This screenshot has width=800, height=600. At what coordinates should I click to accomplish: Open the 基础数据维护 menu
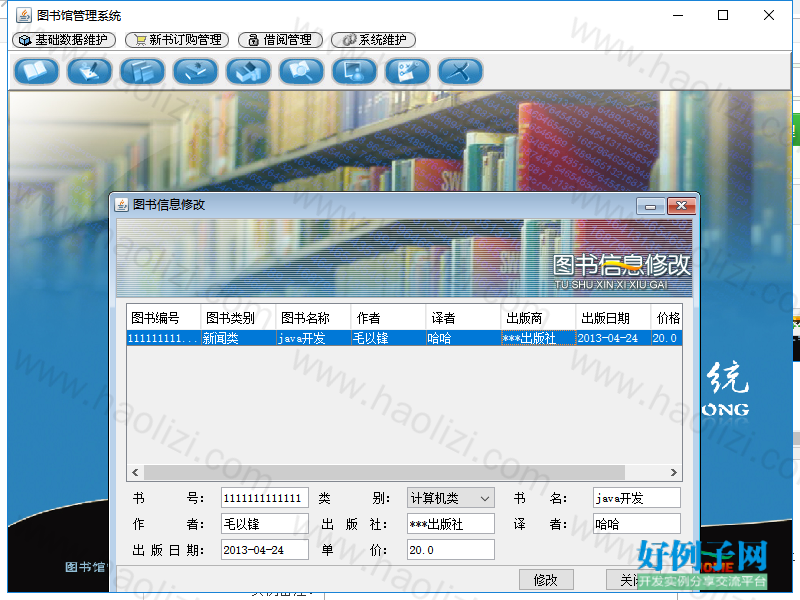[x=64, y=40]
